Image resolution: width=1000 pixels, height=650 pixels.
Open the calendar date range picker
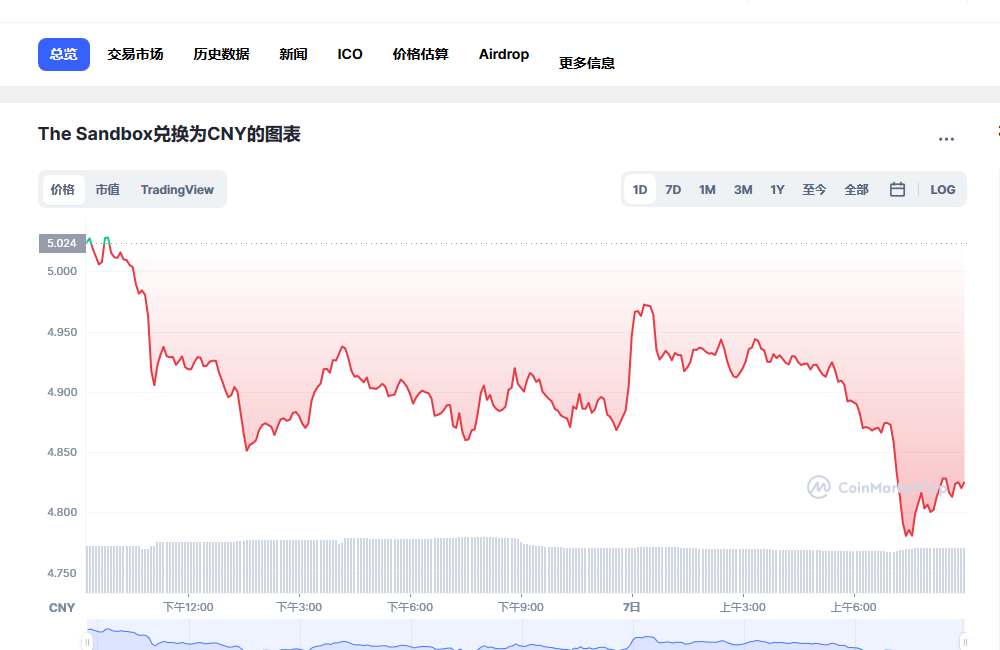[x=897, y=189]
